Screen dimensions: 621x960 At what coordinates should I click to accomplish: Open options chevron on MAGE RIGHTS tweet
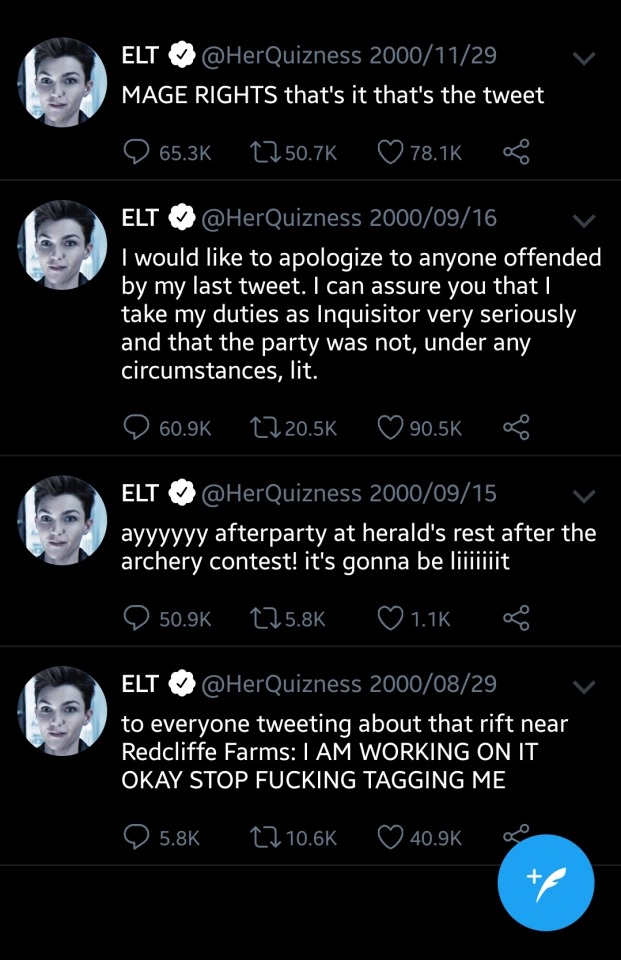tap(585, 60)
